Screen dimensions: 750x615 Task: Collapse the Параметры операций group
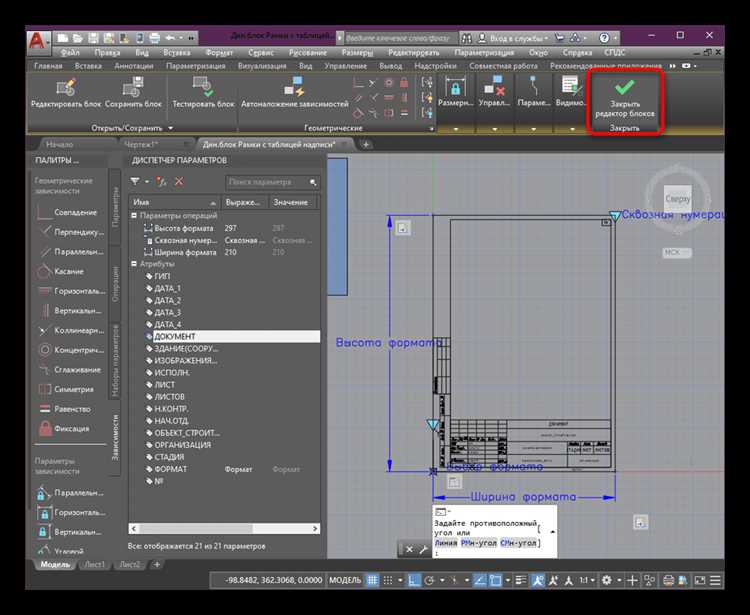click(135, 216)
